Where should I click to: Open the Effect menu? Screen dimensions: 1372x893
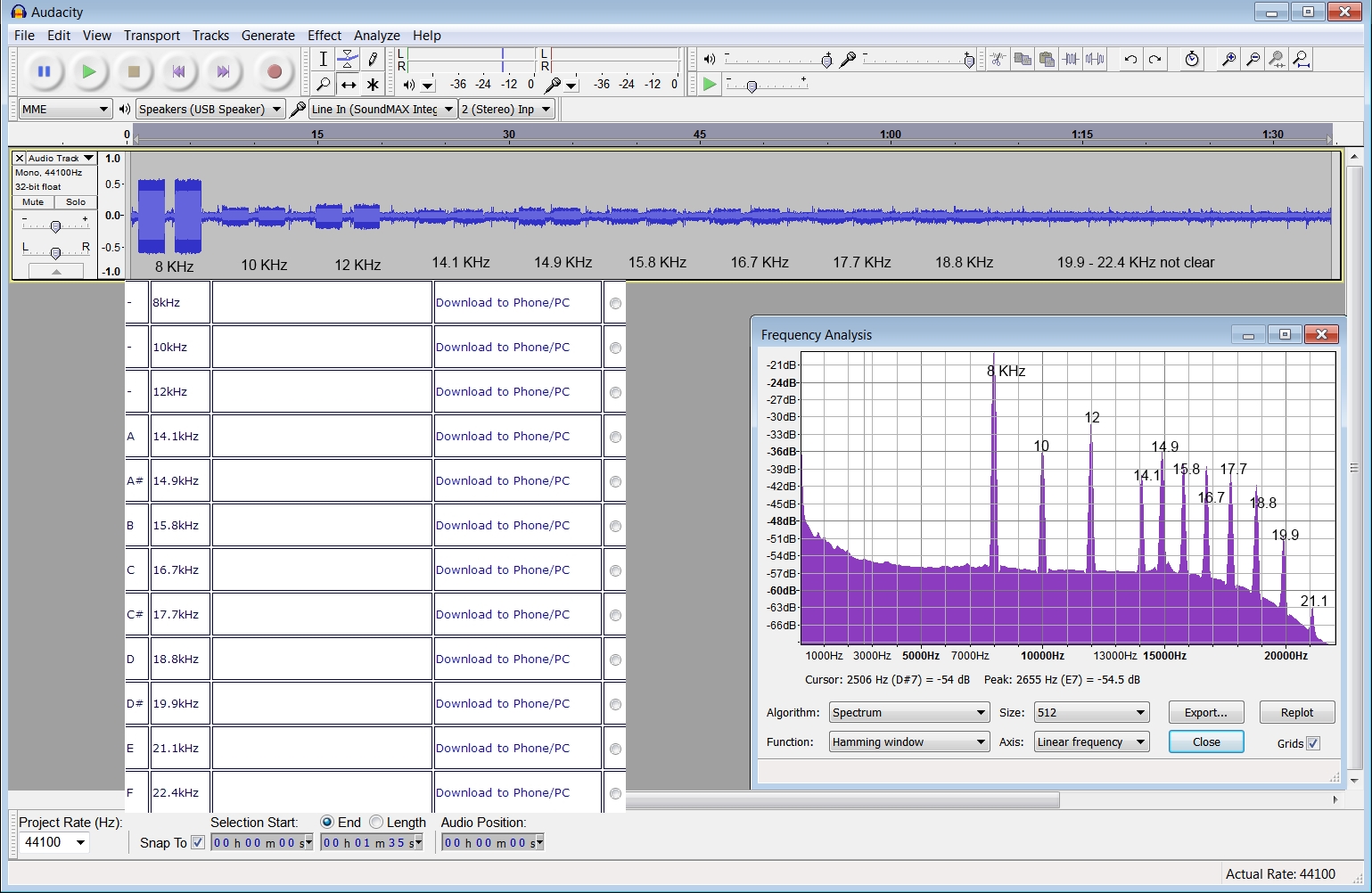tap(324, 36)
